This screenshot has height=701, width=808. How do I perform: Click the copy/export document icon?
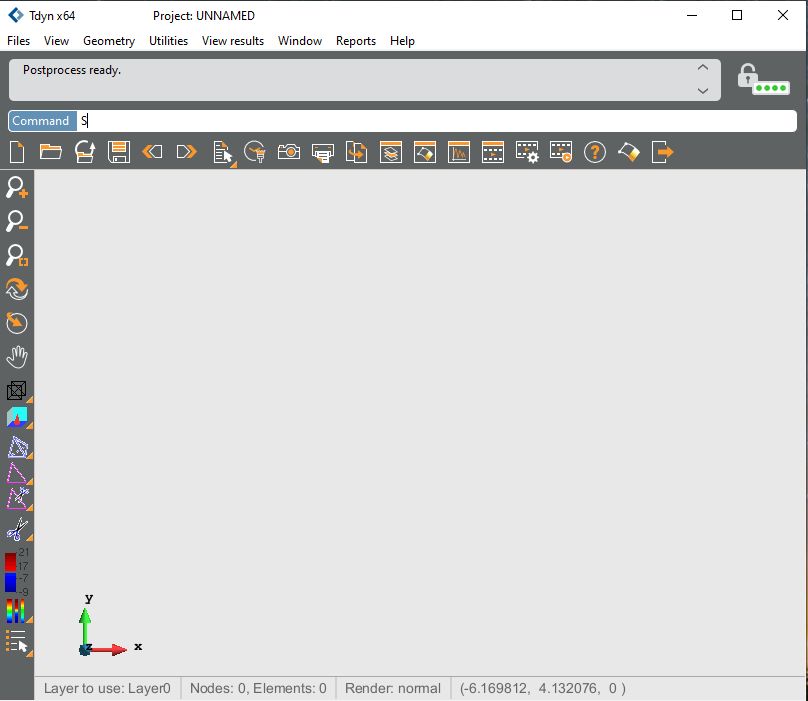(357, 152)
